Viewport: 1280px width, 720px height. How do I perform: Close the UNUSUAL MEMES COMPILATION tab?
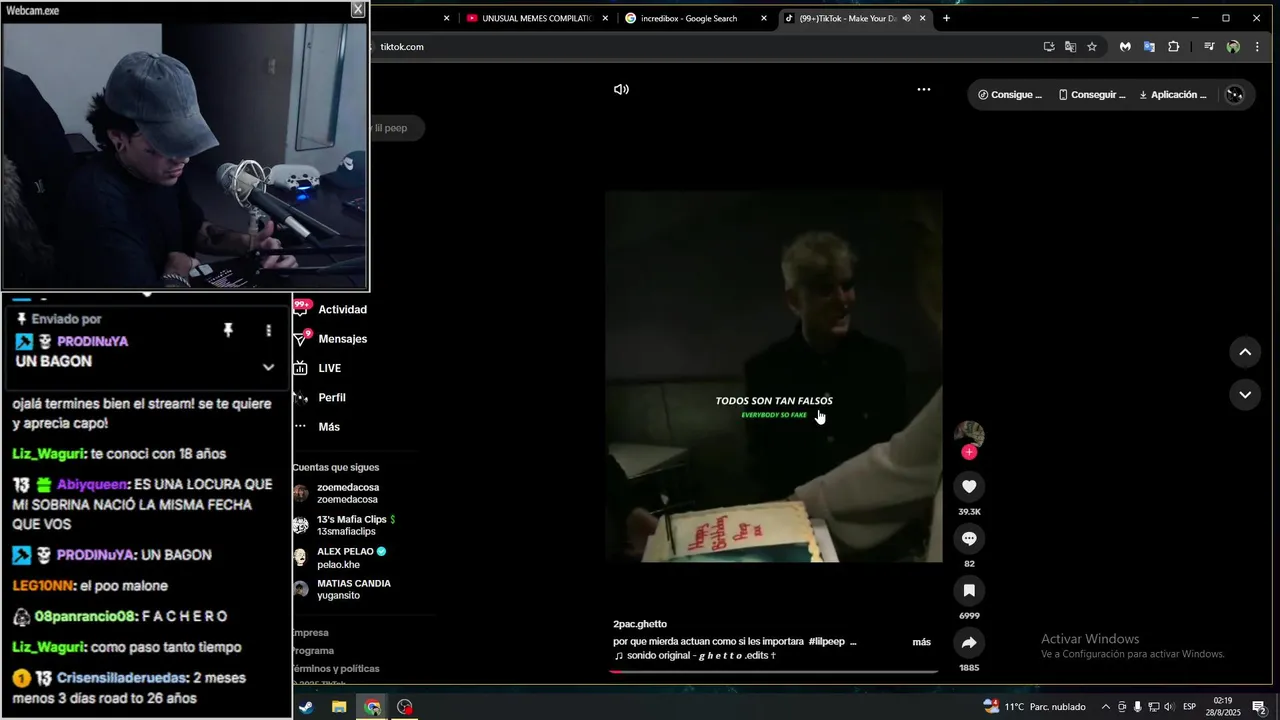click(x=605, y=18)
